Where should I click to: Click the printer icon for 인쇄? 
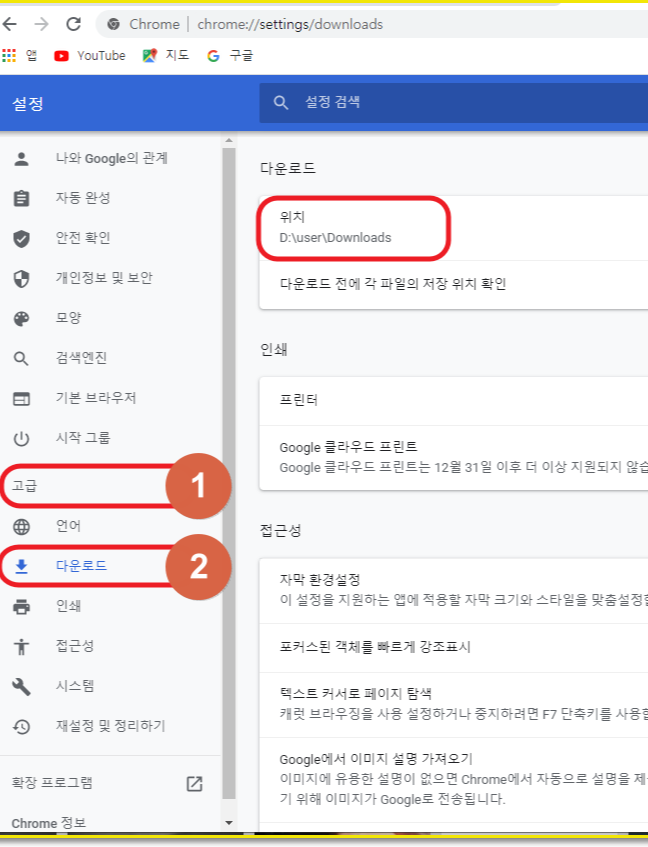[22, 607]
